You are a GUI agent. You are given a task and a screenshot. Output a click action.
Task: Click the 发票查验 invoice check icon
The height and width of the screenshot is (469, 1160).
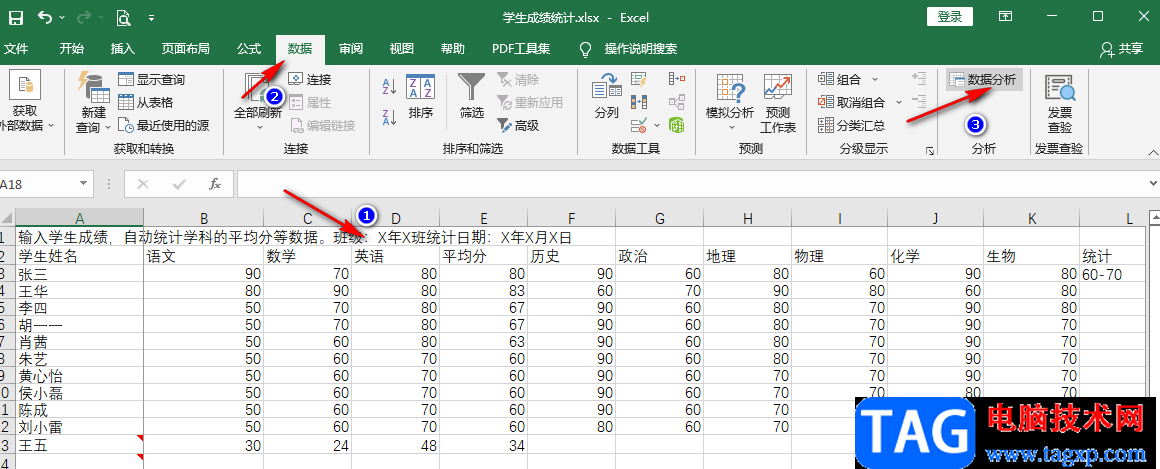tap(1059, 103)
